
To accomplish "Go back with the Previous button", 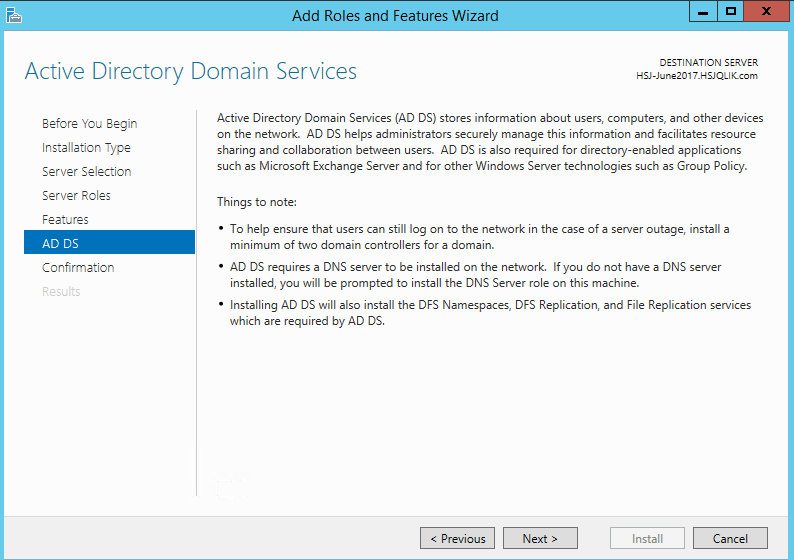I will tap(457, 538).
